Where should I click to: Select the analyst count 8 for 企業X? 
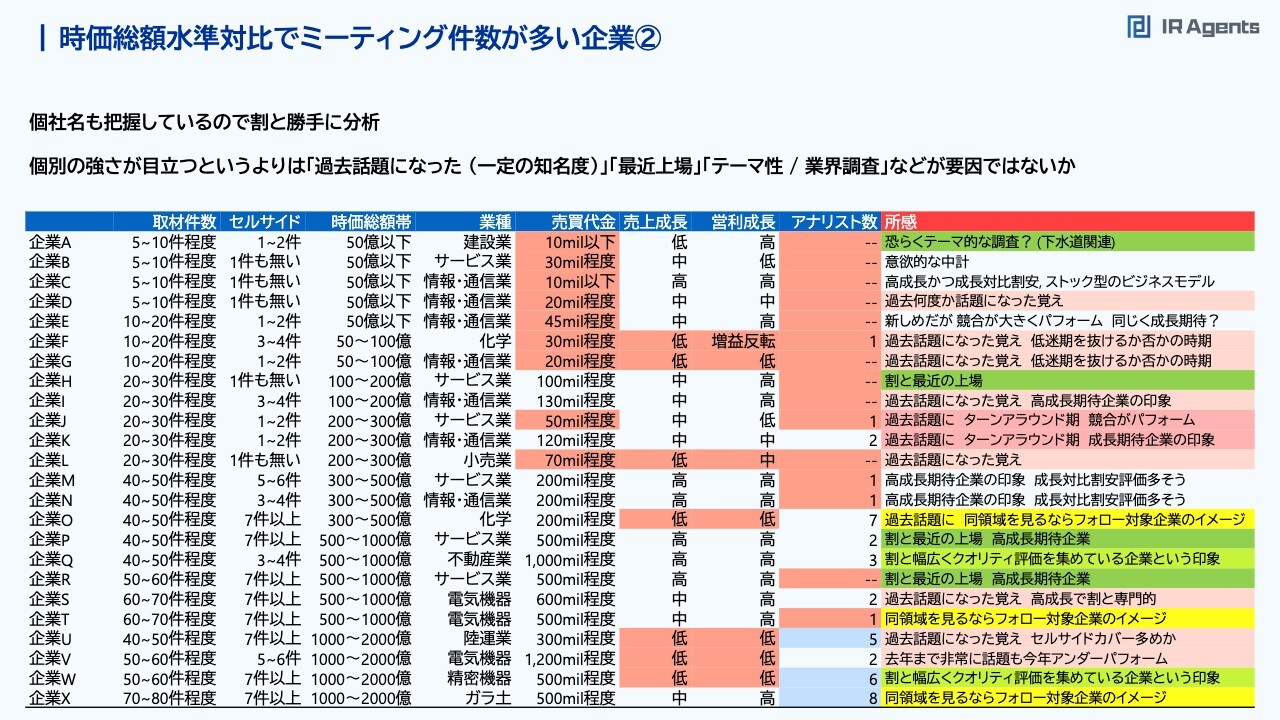coord(872,698)
